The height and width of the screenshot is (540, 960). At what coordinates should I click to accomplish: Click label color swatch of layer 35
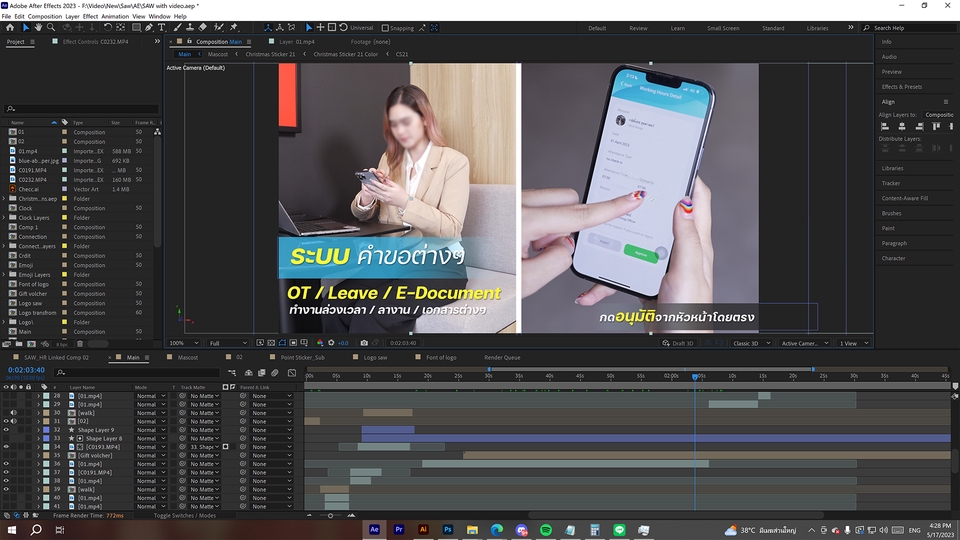[47, 456]
